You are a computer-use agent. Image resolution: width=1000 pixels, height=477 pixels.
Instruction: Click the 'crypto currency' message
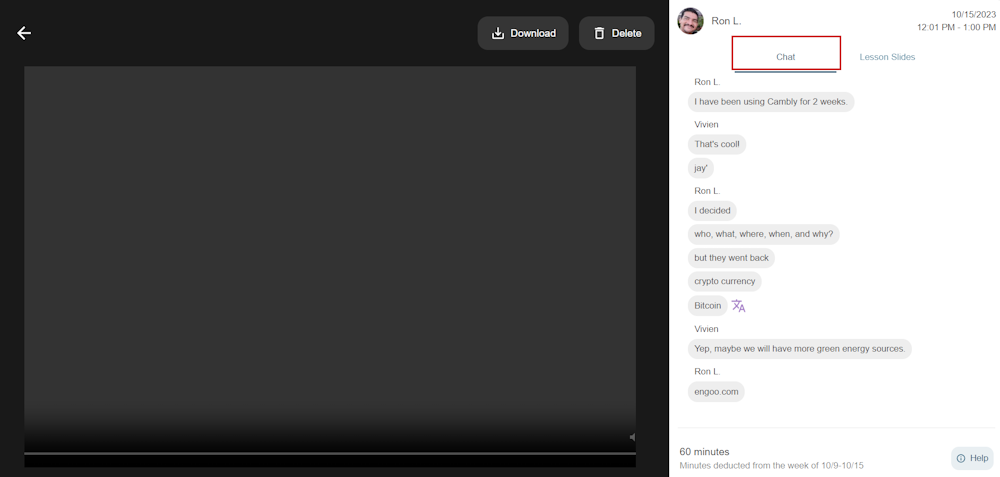point(724,281)
